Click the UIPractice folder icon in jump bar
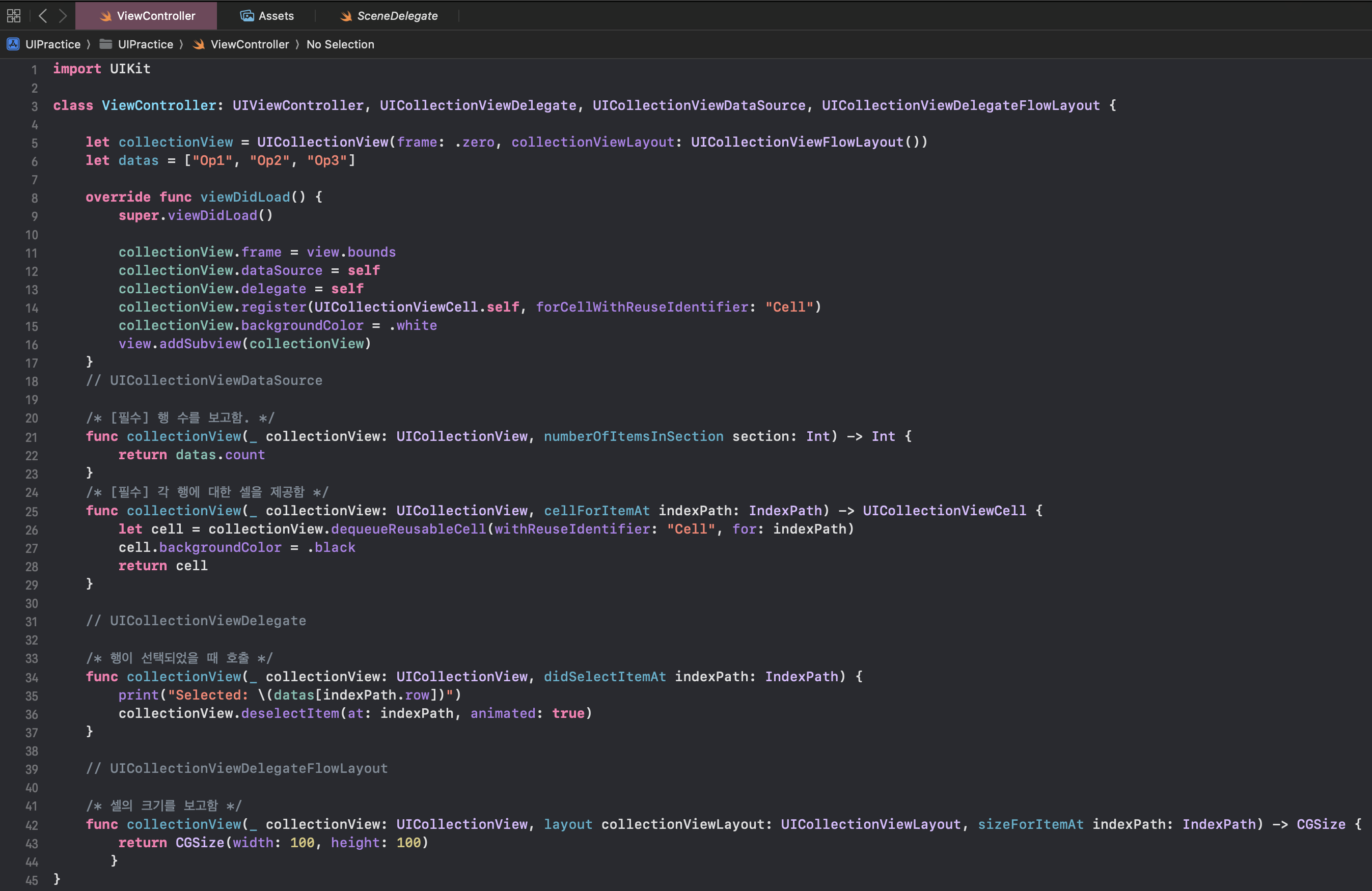The height and width of the screenshot is (891, 1372). (105, 44)
